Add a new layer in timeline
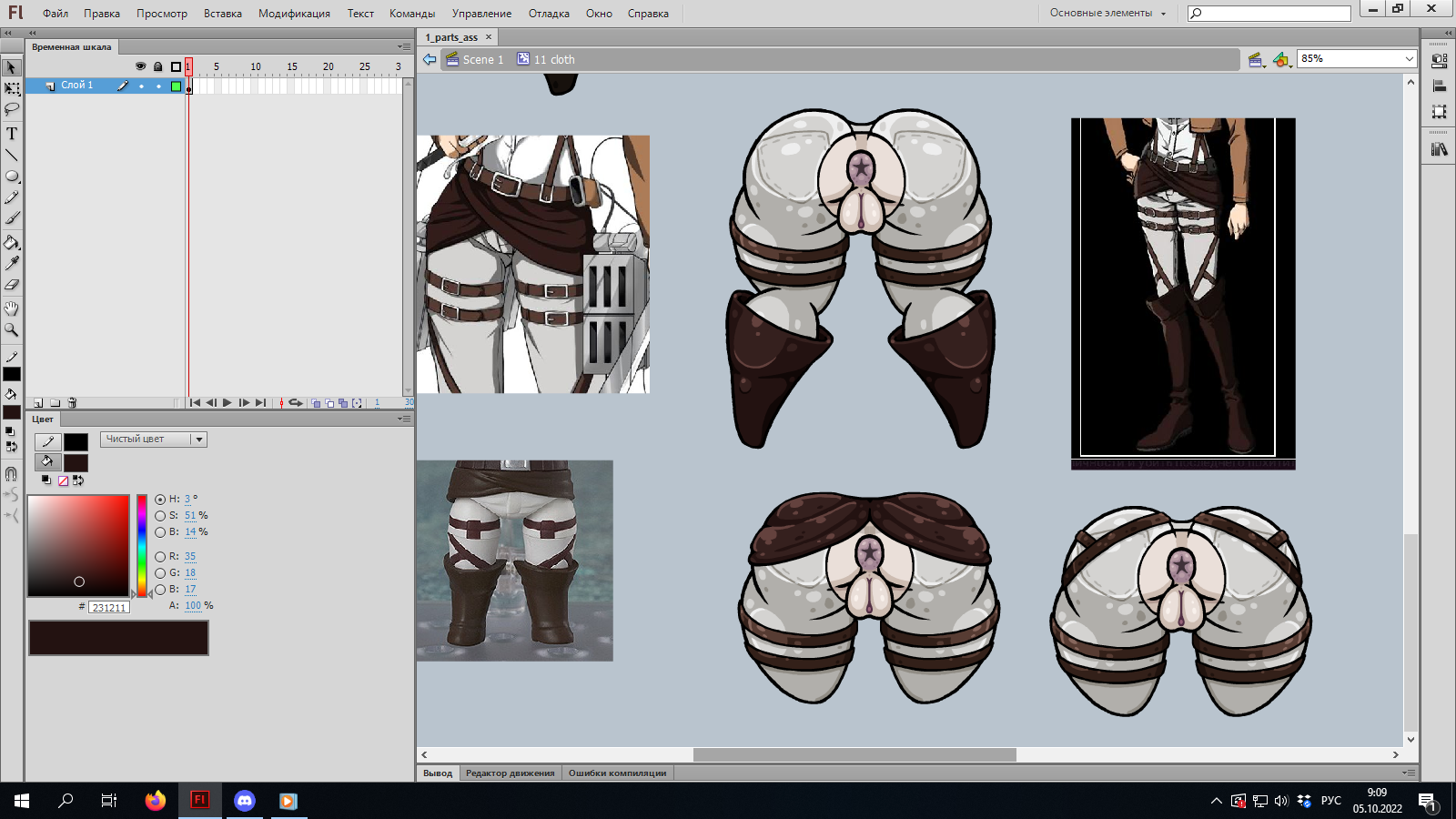 pos(38,402)
